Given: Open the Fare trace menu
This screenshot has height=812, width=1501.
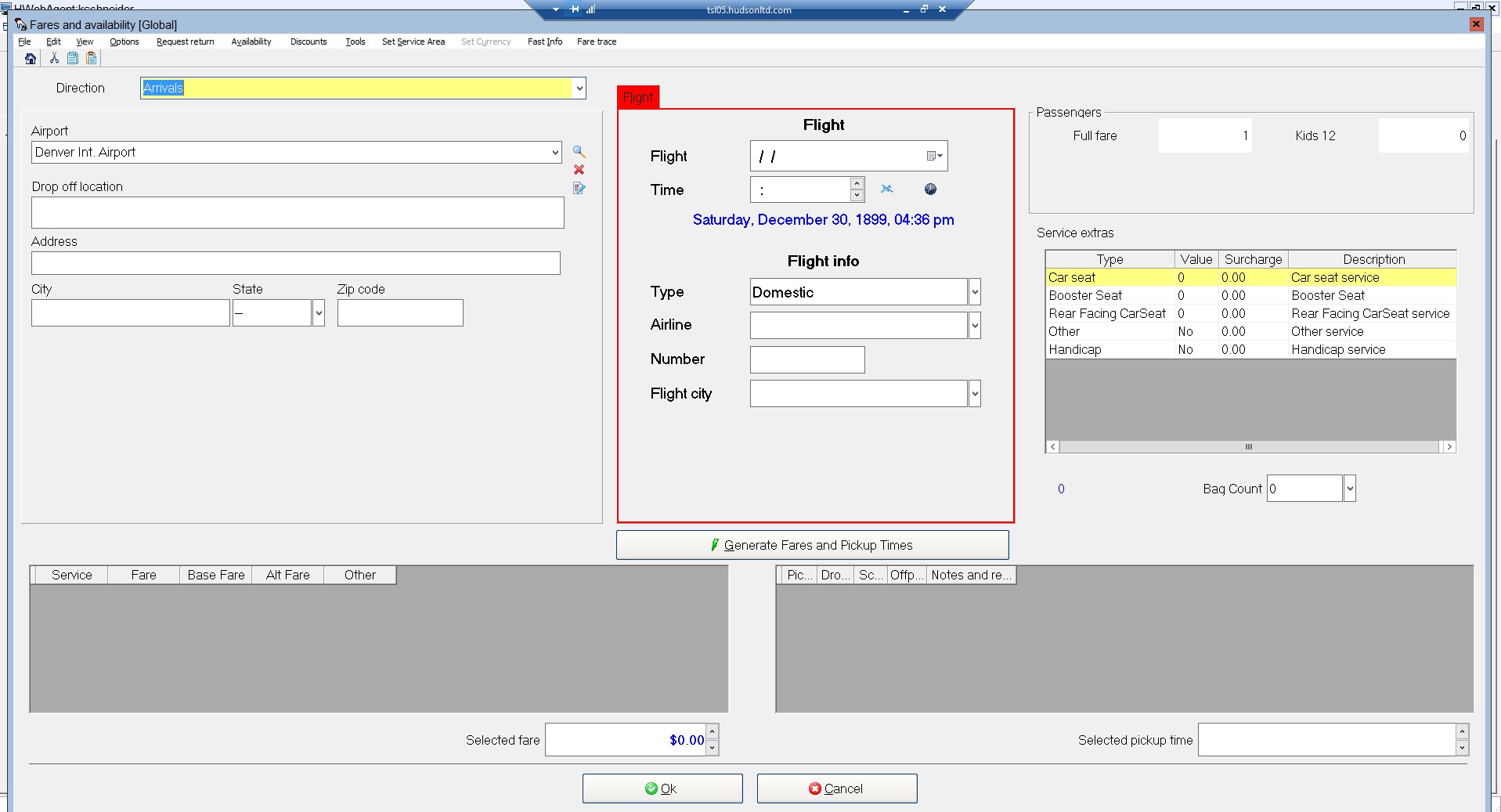Looking at the screenshot, I should point(596,42).
